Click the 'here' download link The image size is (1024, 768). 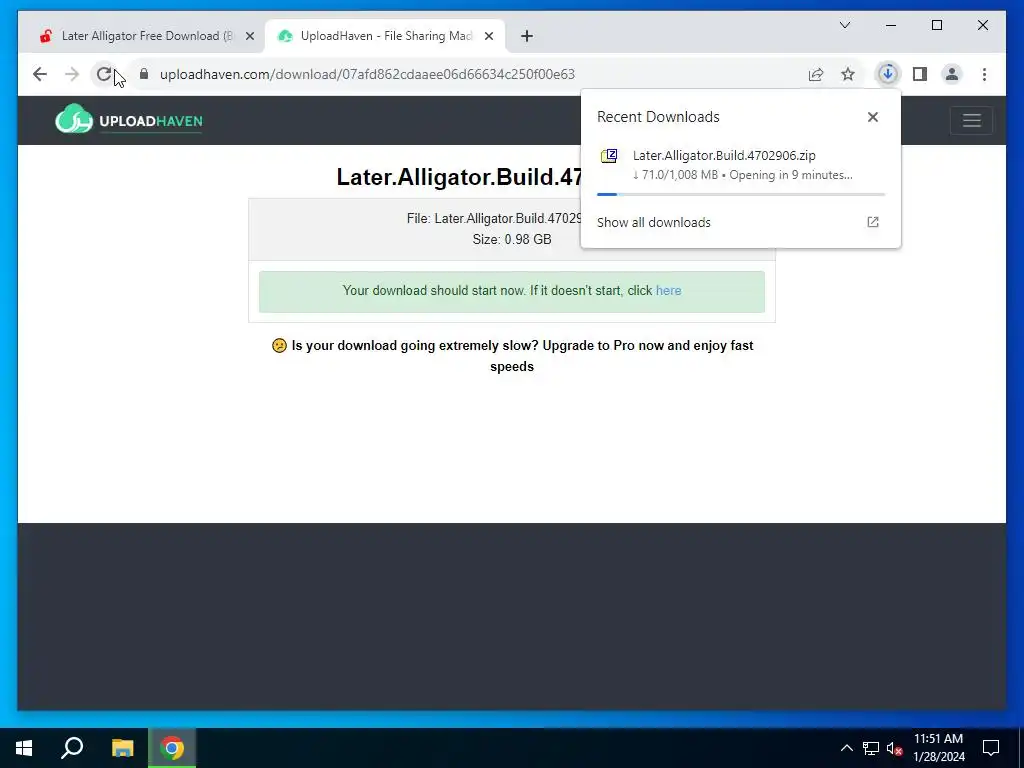[668, 291]
